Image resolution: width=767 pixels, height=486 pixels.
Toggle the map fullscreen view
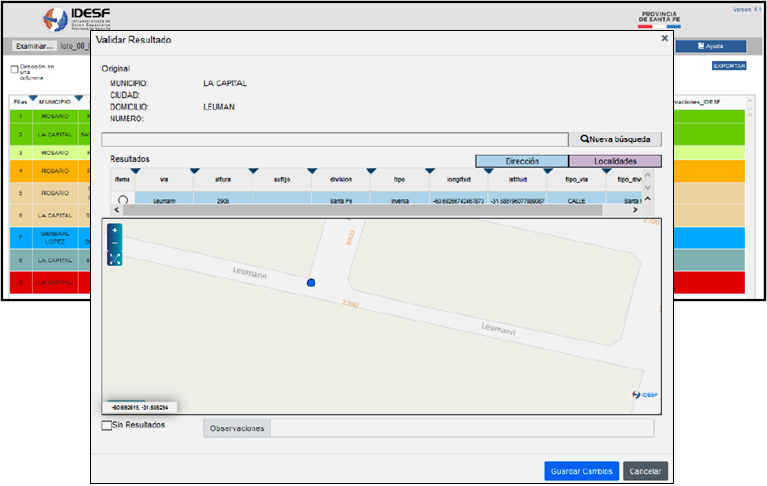coord(115,258)
